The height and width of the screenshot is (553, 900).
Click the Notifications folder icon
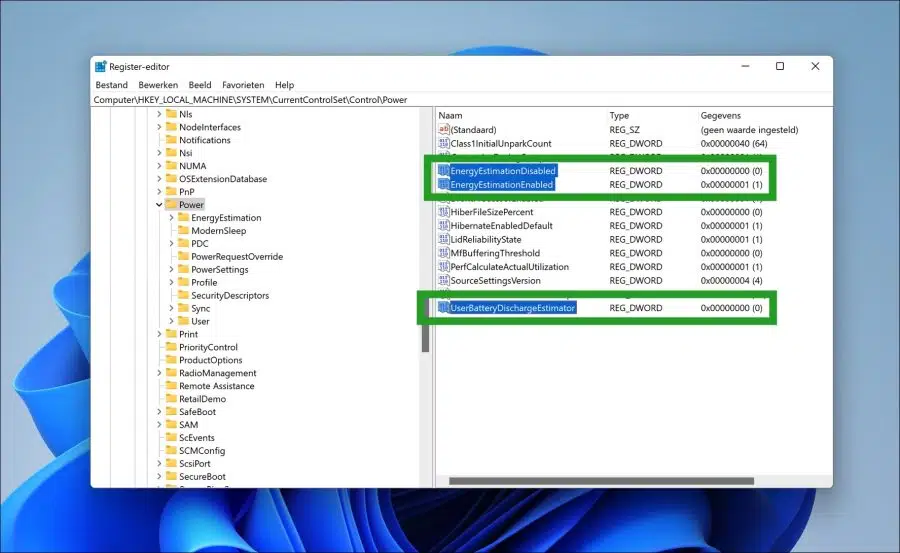point(171,140)
